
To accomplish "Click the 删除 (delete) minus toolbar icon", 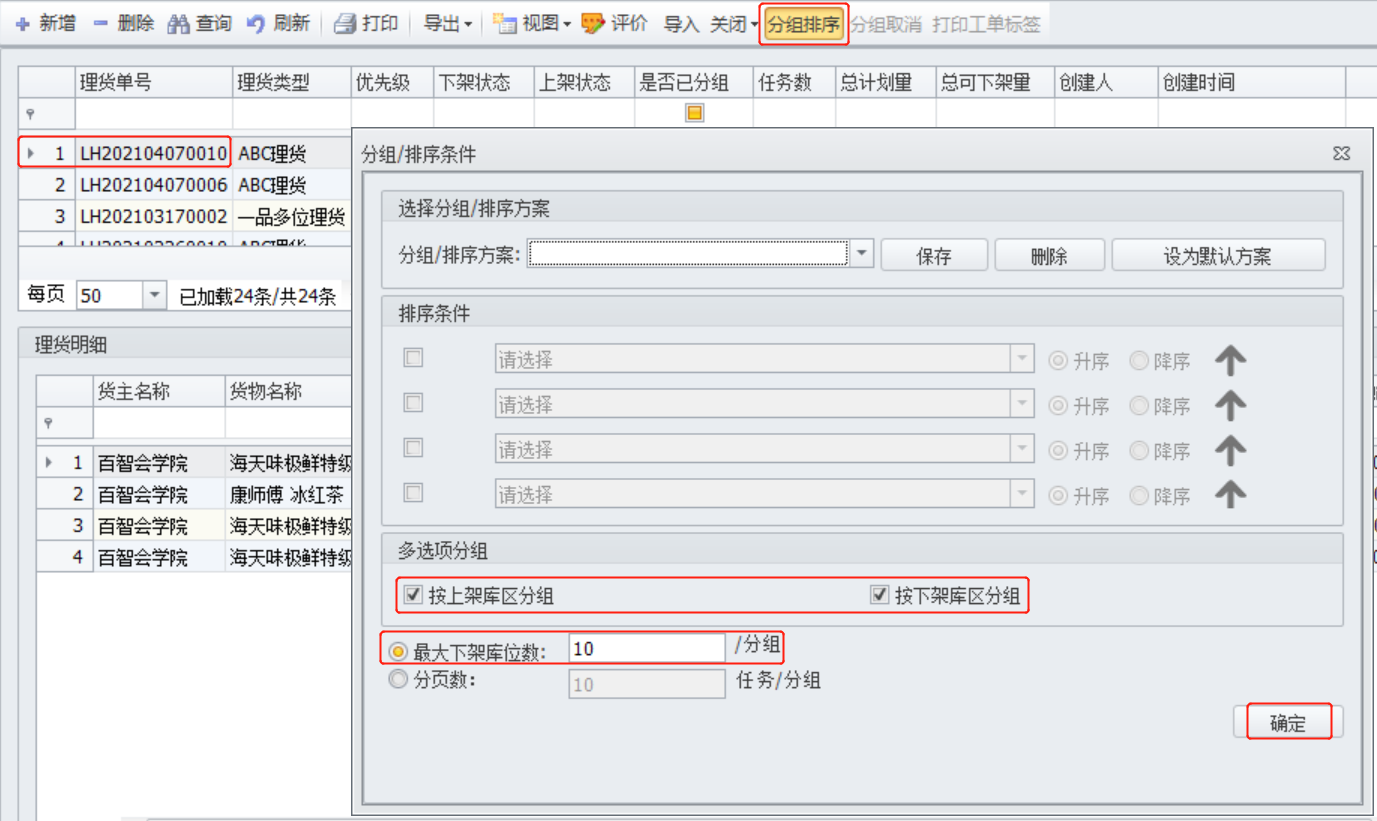I will coord(100,24).
